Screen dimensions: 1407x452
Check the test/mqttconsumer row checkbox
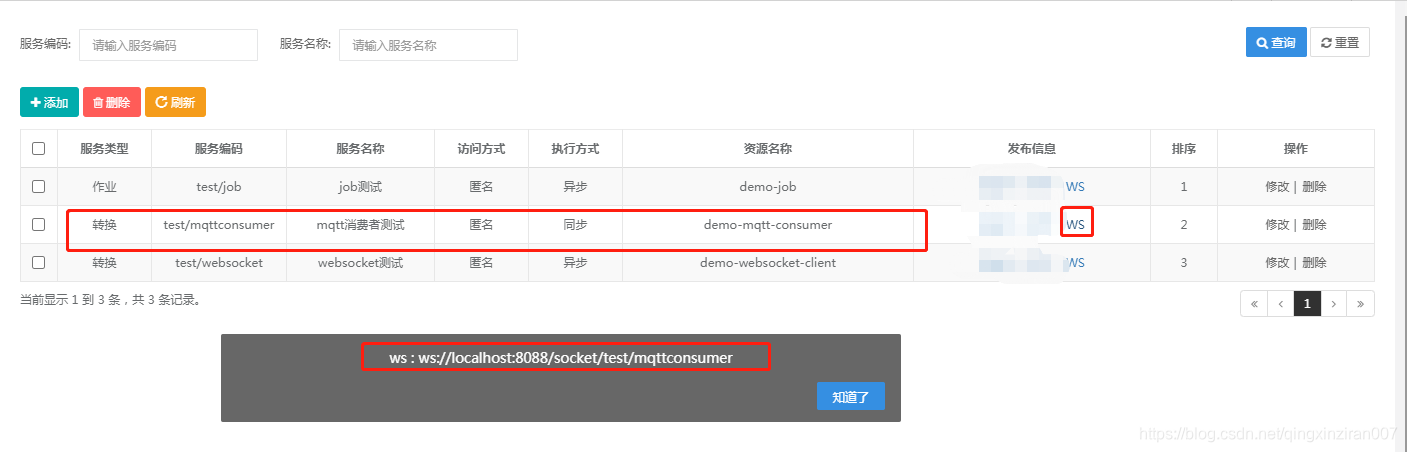tap(39, 224)
